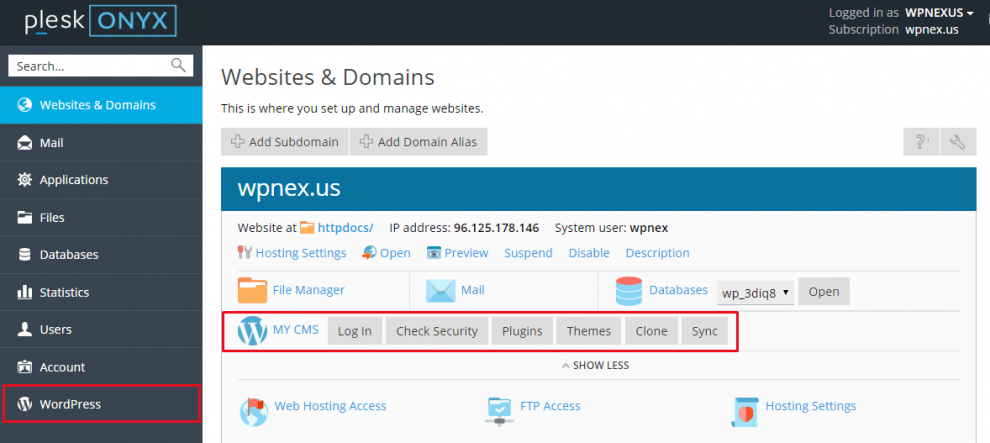Click the help question mark icon

coord(920,142)
